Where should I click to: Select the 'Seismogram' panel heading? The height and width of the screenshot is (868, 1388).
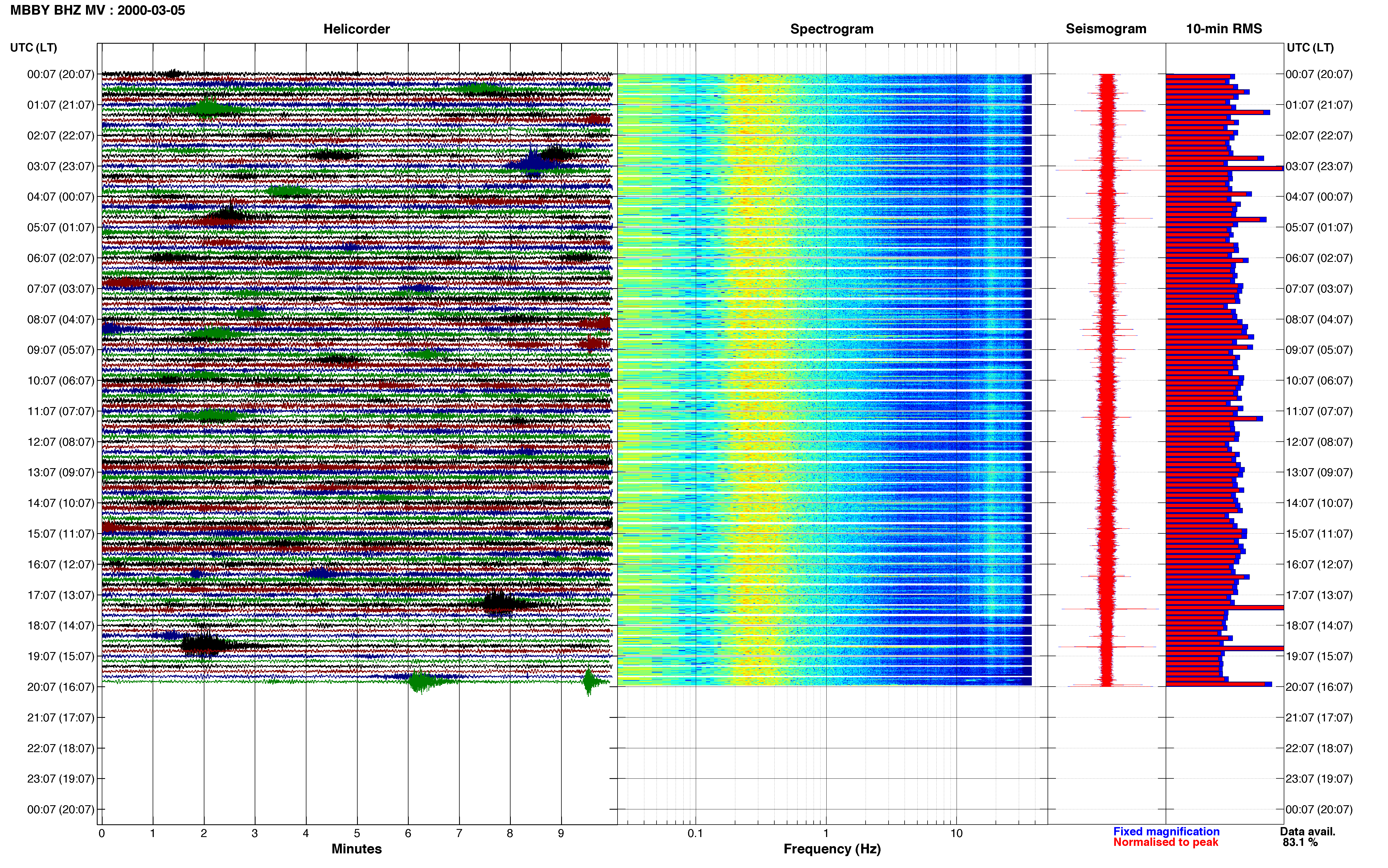pyautogui.click(x=1106, y=29)
